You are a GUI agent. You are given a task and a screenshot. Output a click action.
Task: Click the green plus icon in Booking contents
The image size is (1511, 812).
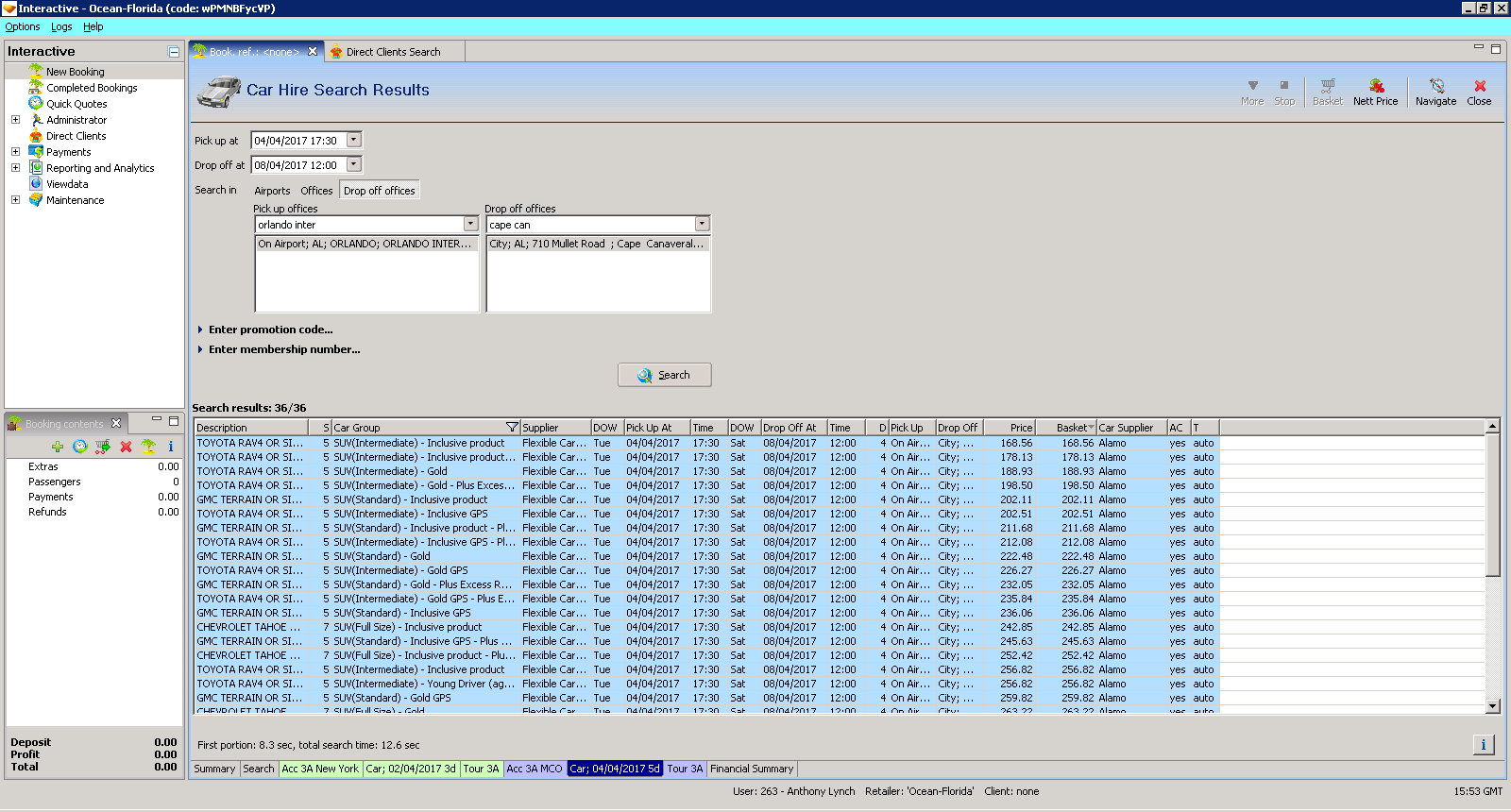pyautogui.click(x=58, y=447)
